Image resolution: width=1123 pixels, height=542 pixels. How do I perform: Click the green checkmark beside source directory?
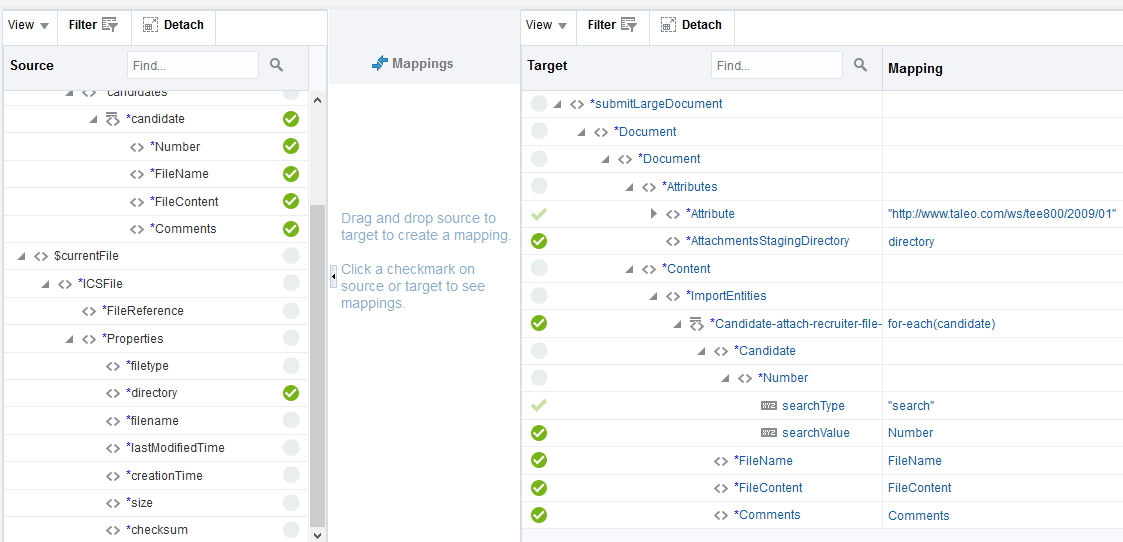(x=291, y=393)
